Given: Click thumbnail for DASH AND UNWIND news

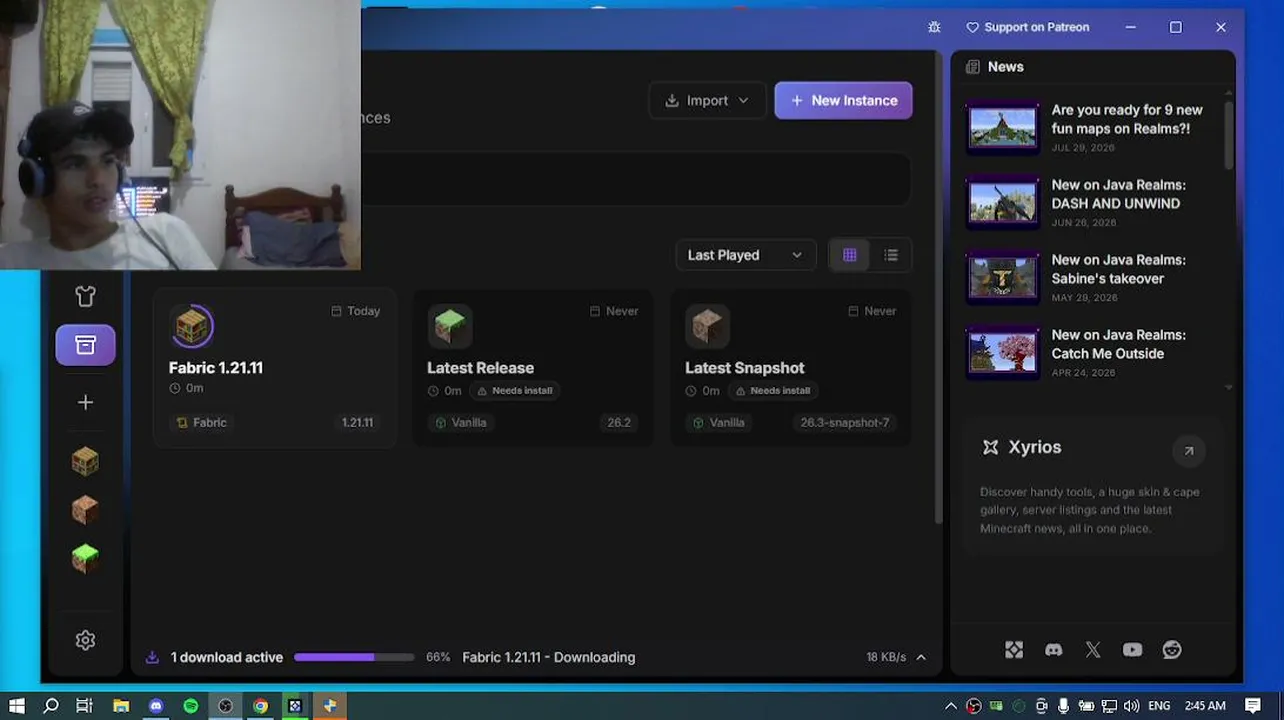Looking at the screenshot, I should 1003,202.
